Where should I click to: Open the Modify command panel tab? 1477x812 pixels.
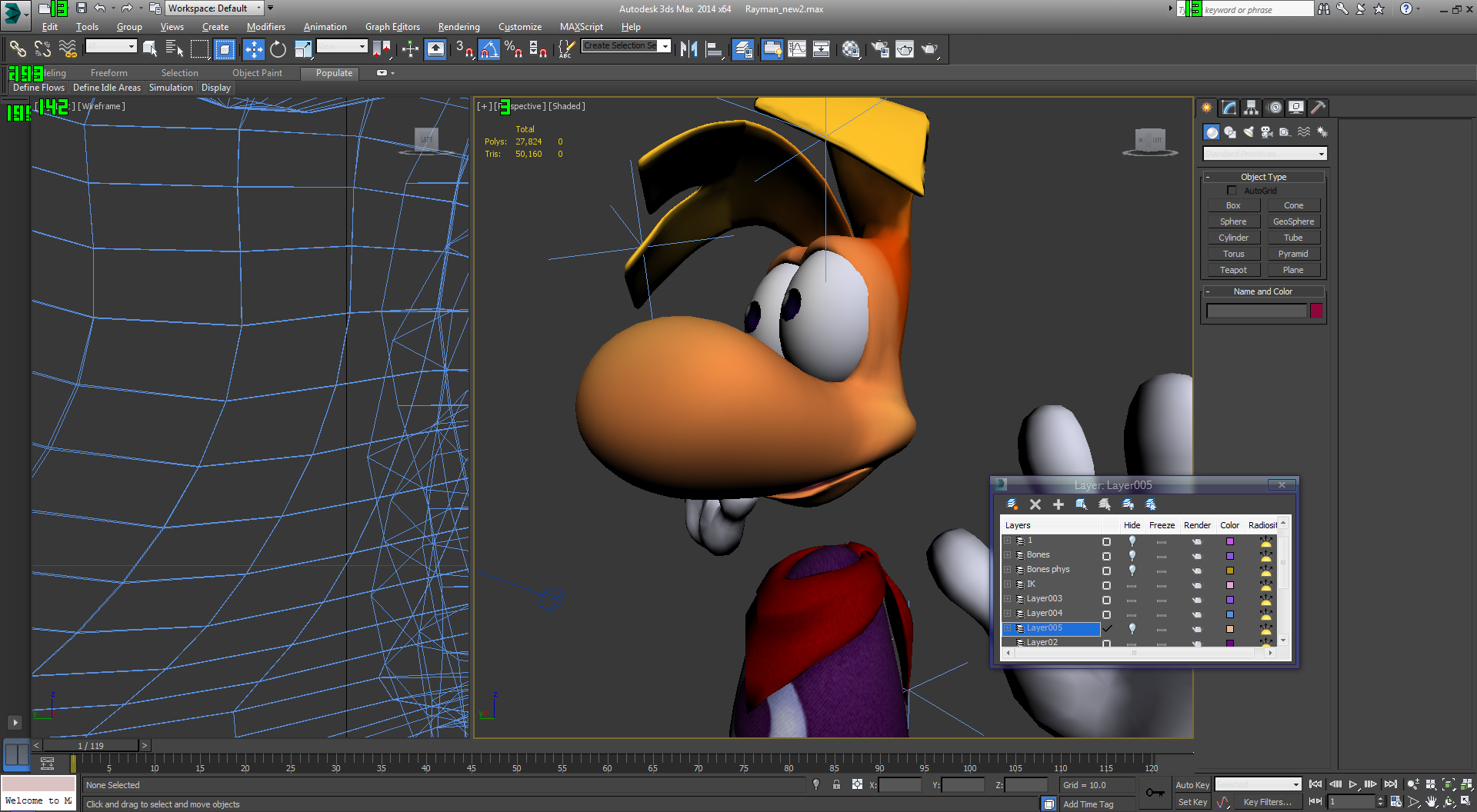coord(1229,108)
